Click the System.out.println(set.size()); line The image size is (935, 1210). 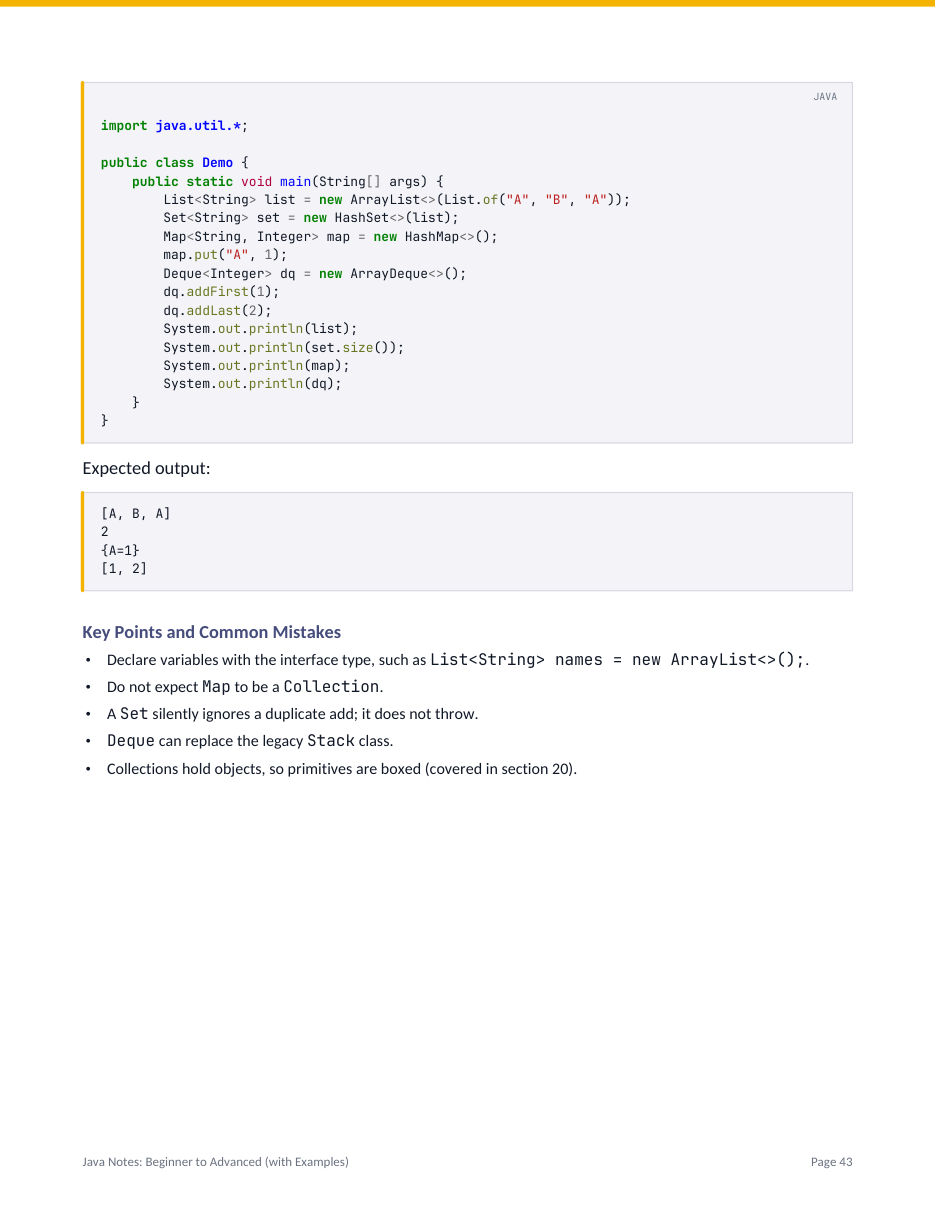tap(284, 347)
